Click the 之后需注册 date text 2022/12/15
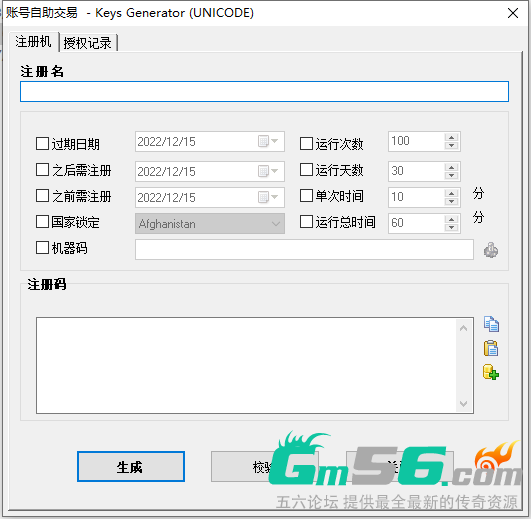 click(x=167, y=171)
